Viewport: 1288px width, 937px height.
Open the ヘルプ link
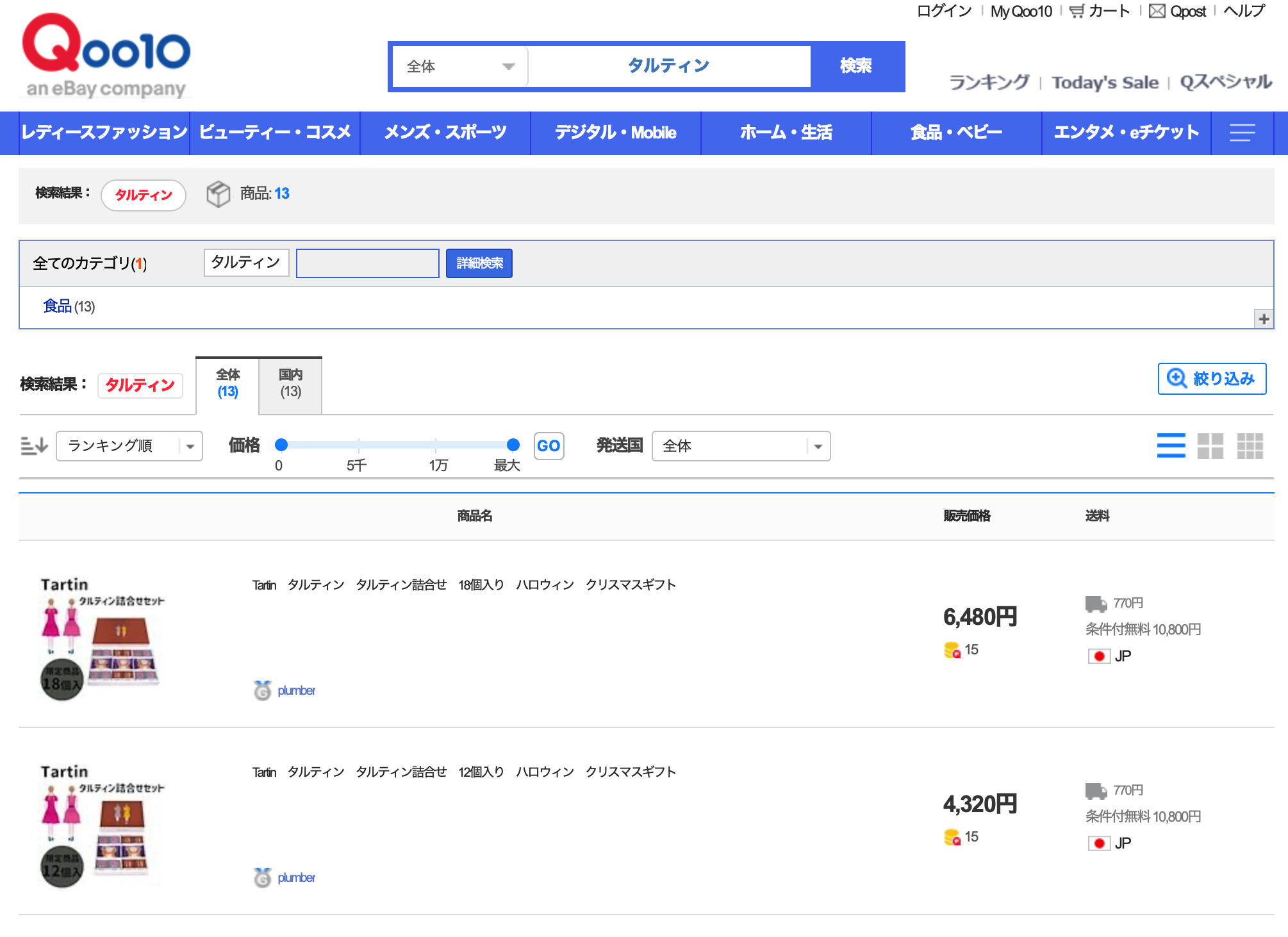pos(1244,11)
